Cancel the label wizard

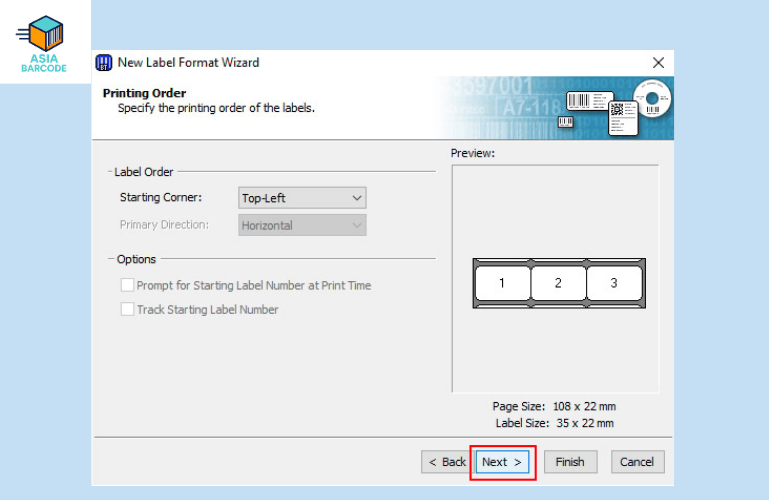coord(637,462)
